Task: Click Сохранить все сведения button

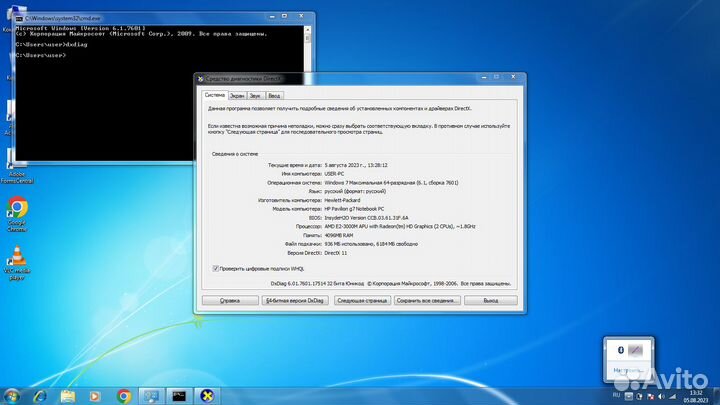Action: click(427, 300)
